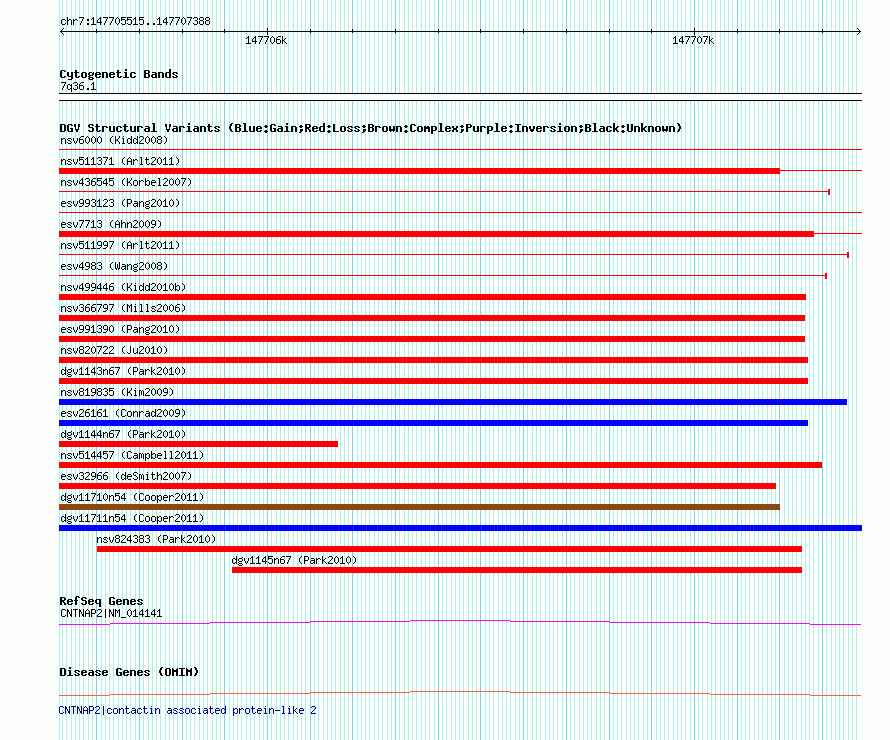Select the Cytogenetic Bands track title

pos(119,74)
